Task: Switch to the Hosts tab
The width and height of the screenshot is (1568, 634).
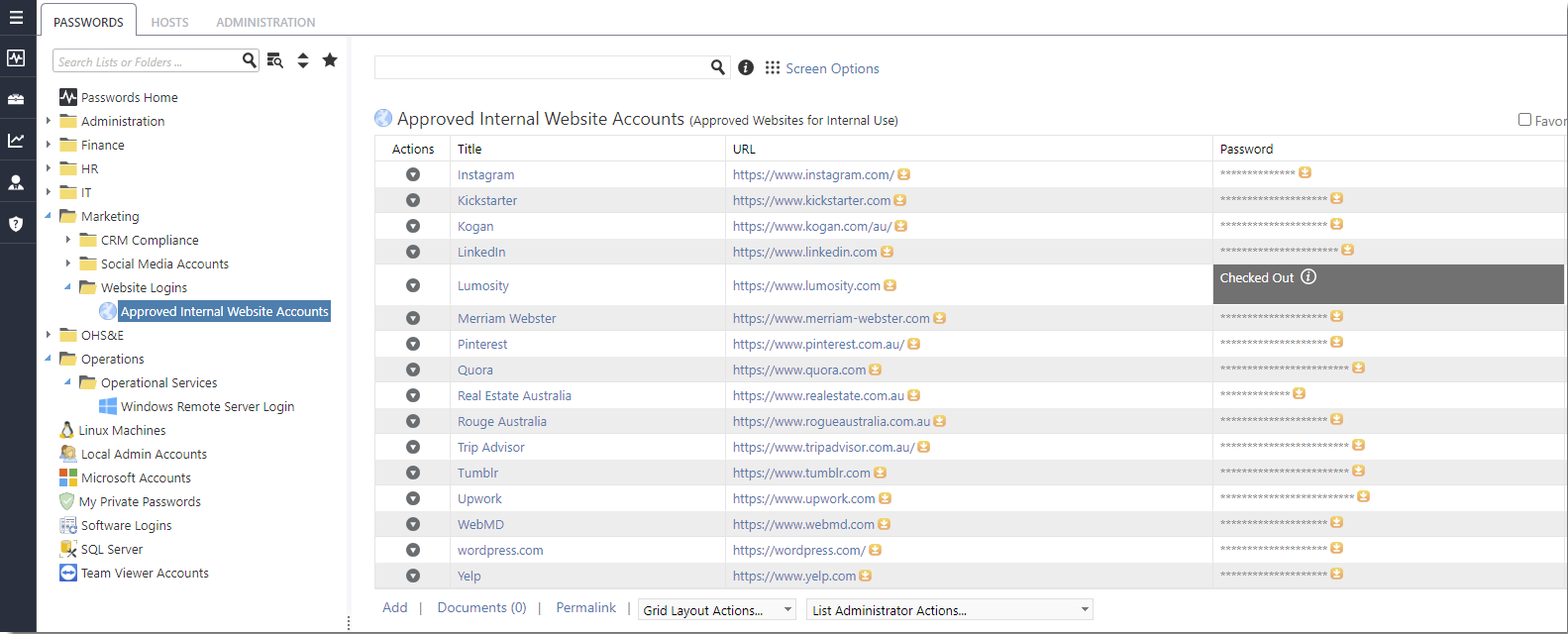Action: click(169, 22)
